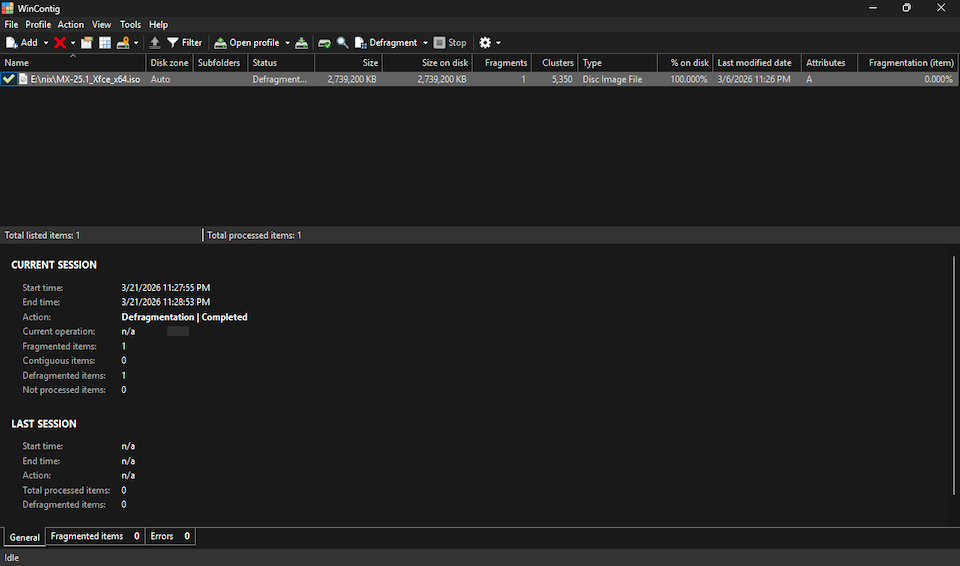Sort by Last modified date column header
Screen dimensions: 960x566
pyautogui.click(x=755, y=62)
